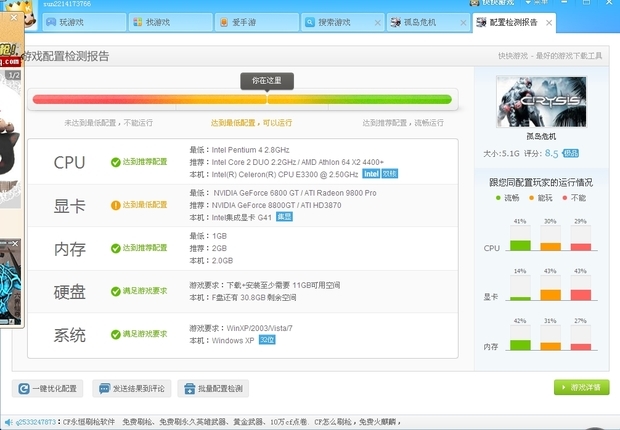Image resolution: width=620 pixels, height=430 pixels.
Task: Click the 1/2 page indicator on left ad
Action: point(14,75)
